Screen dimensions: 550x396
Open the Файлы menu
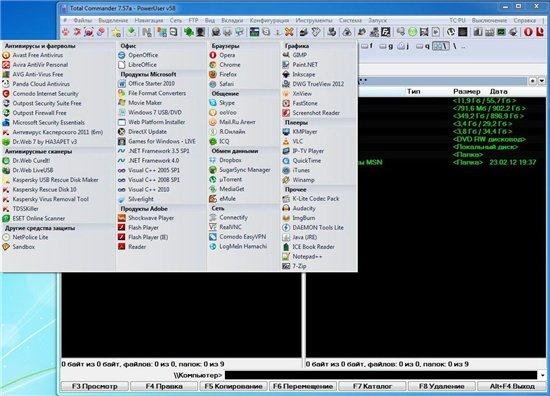click(x=83, y=21)
